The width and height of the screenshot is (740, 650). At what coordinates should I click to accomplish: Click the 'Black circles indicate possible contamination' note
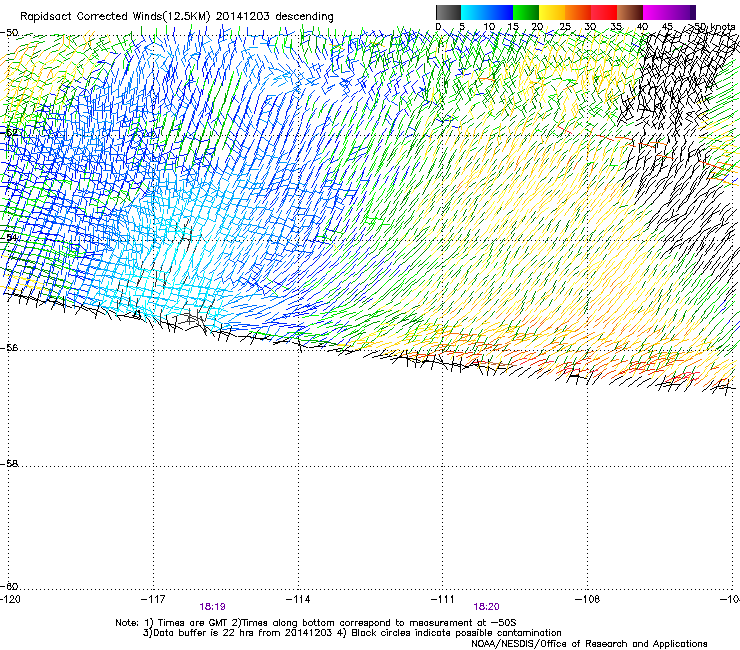(x=456, y=633)
